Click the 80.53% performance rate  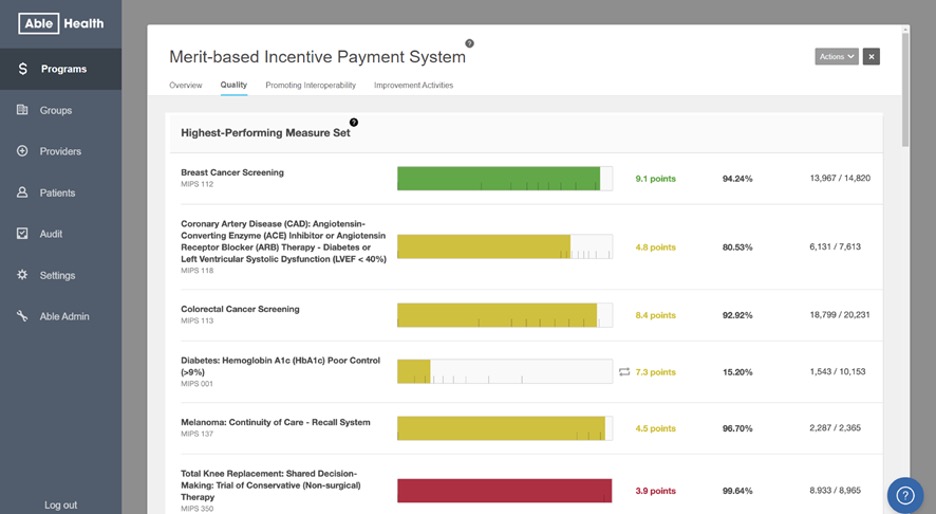[737, 247]
